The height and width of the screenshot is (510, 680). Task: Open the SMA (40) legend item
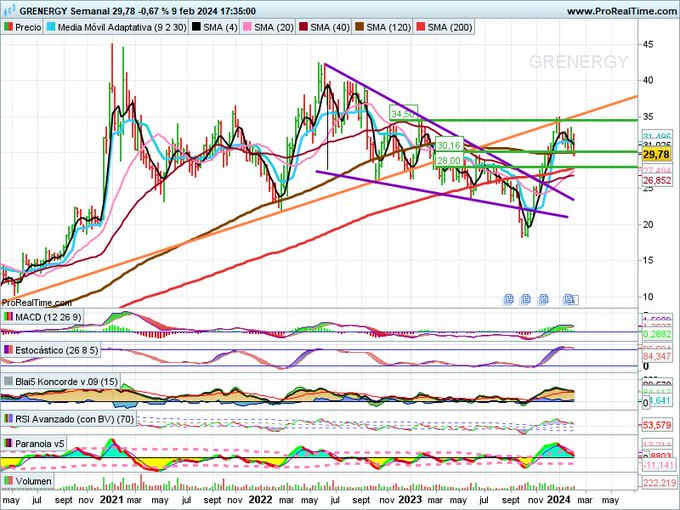[x=324, y=27]
